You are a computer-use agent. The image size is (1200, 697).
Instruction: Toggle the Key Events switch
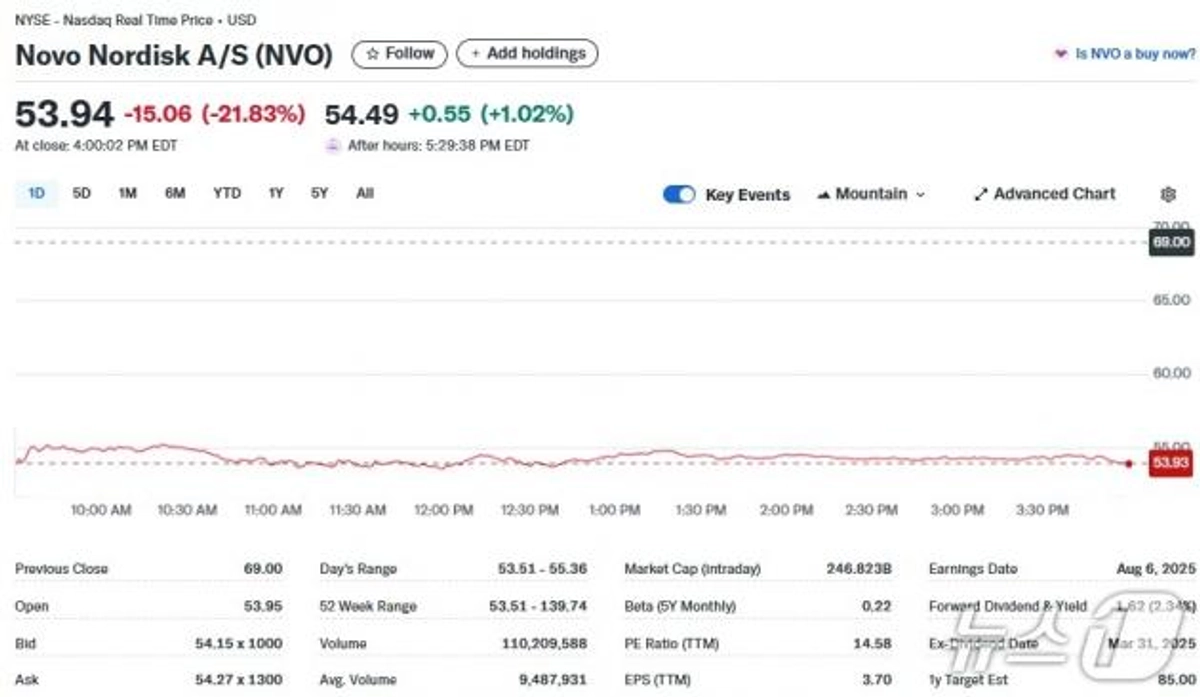[x=679, y=195]
